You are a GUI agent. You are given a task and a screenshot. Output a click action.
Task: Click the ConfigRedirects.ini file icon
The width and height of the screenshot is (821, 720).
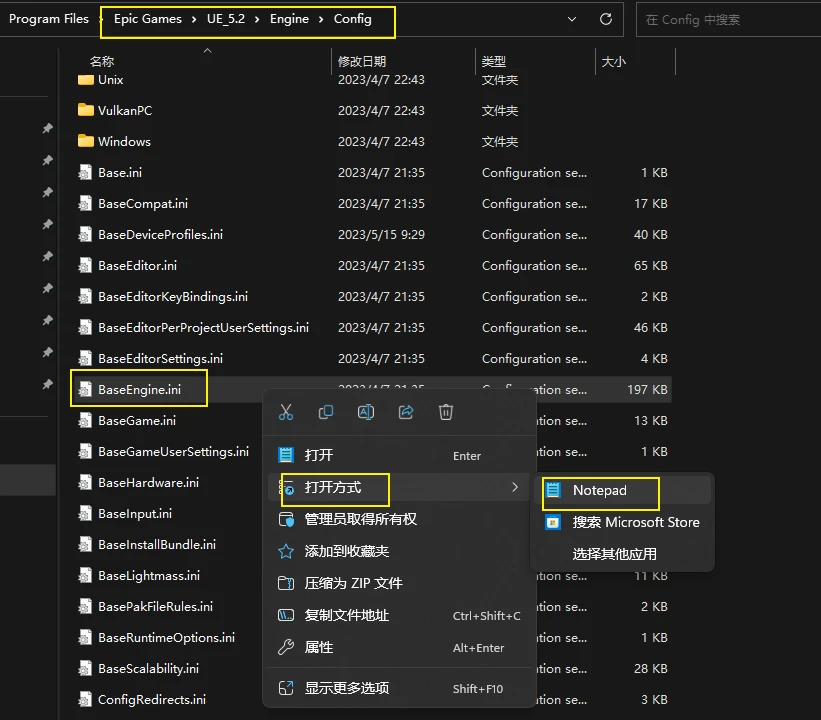(85, 700)
